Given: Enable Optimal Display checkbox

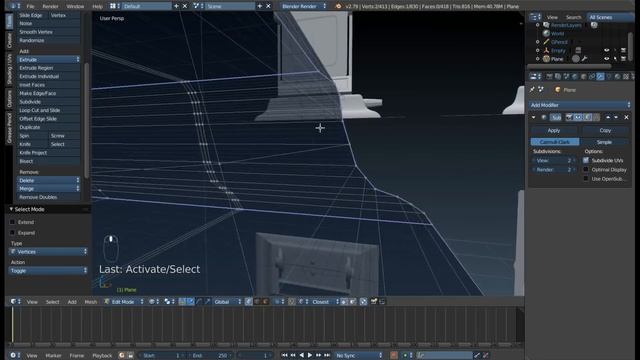Looking at the screenshot, I should click(586, 169).
